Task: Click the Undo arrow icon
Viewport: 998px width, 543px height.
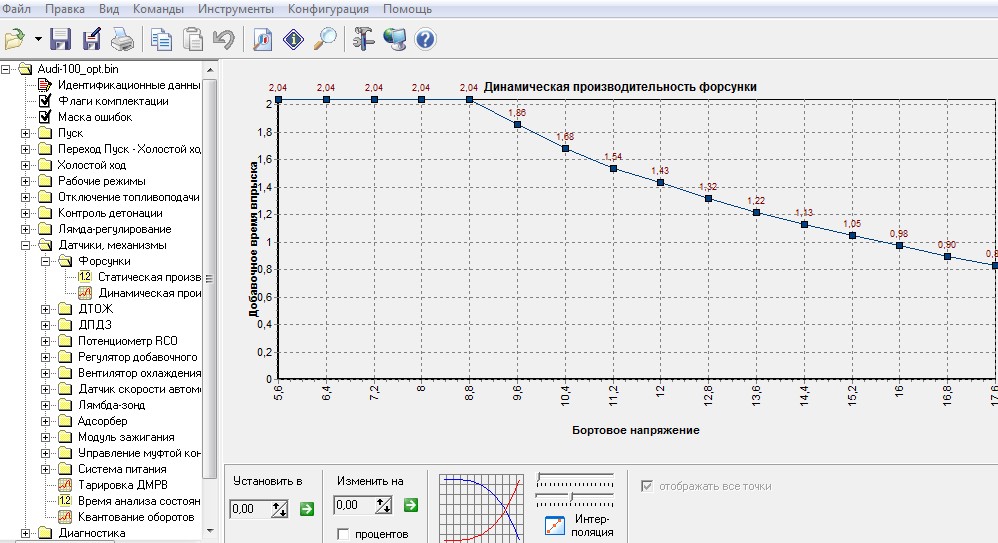Action: coord(223,40)
